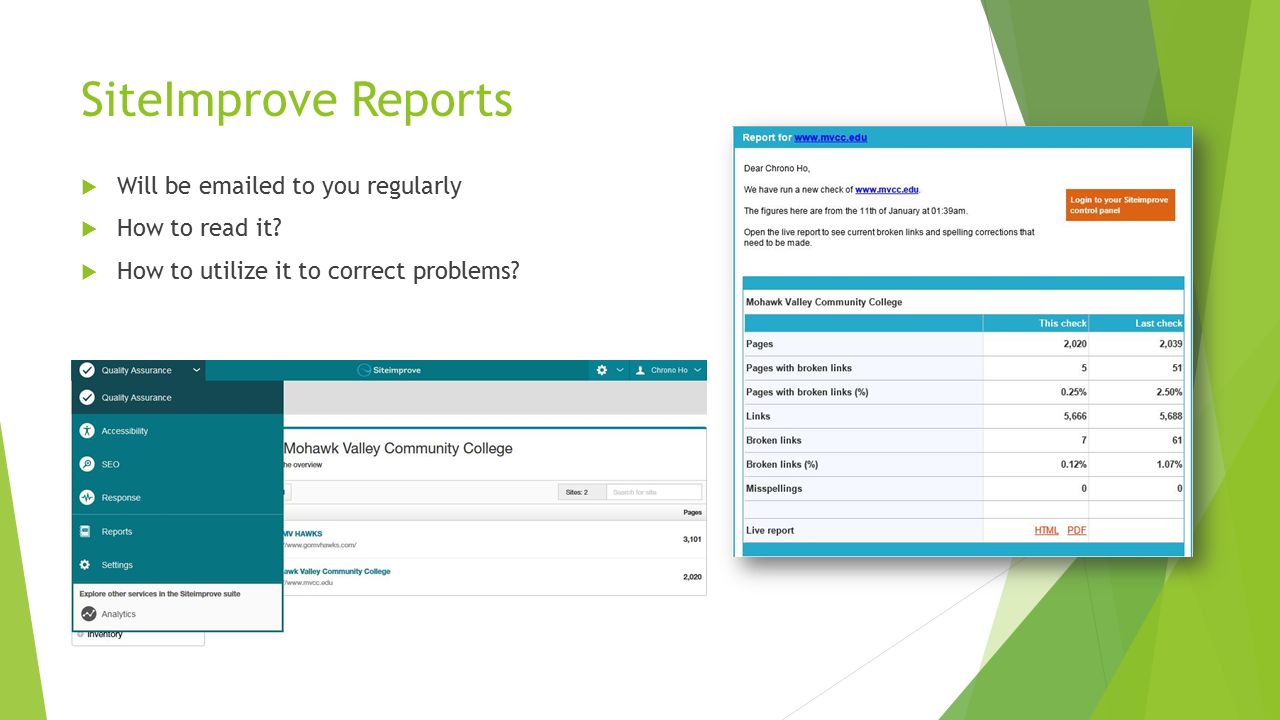Click the Accessibility person icon
1280x720 pixels.
click(x=87, y=431)
